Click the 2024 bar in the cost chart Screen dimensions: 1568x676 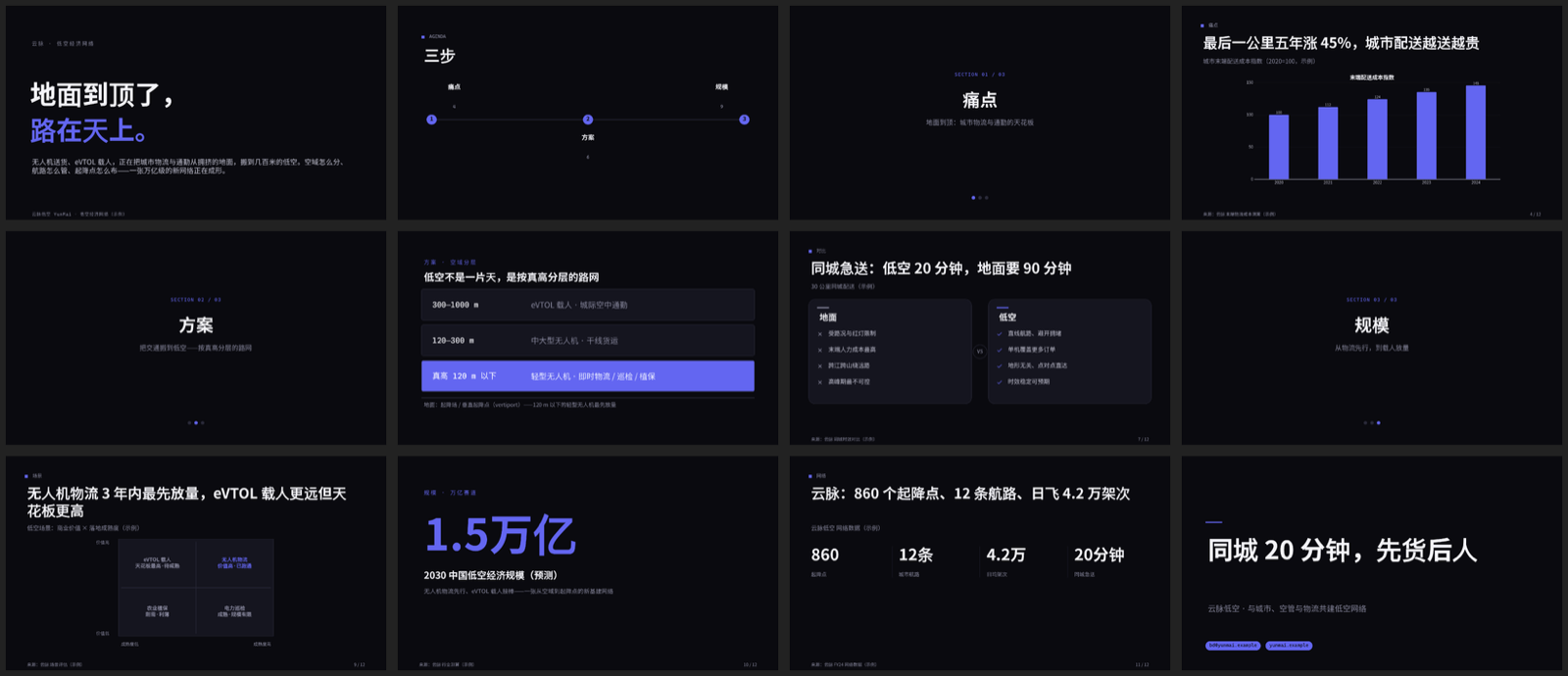click(x=1475, y=132)
